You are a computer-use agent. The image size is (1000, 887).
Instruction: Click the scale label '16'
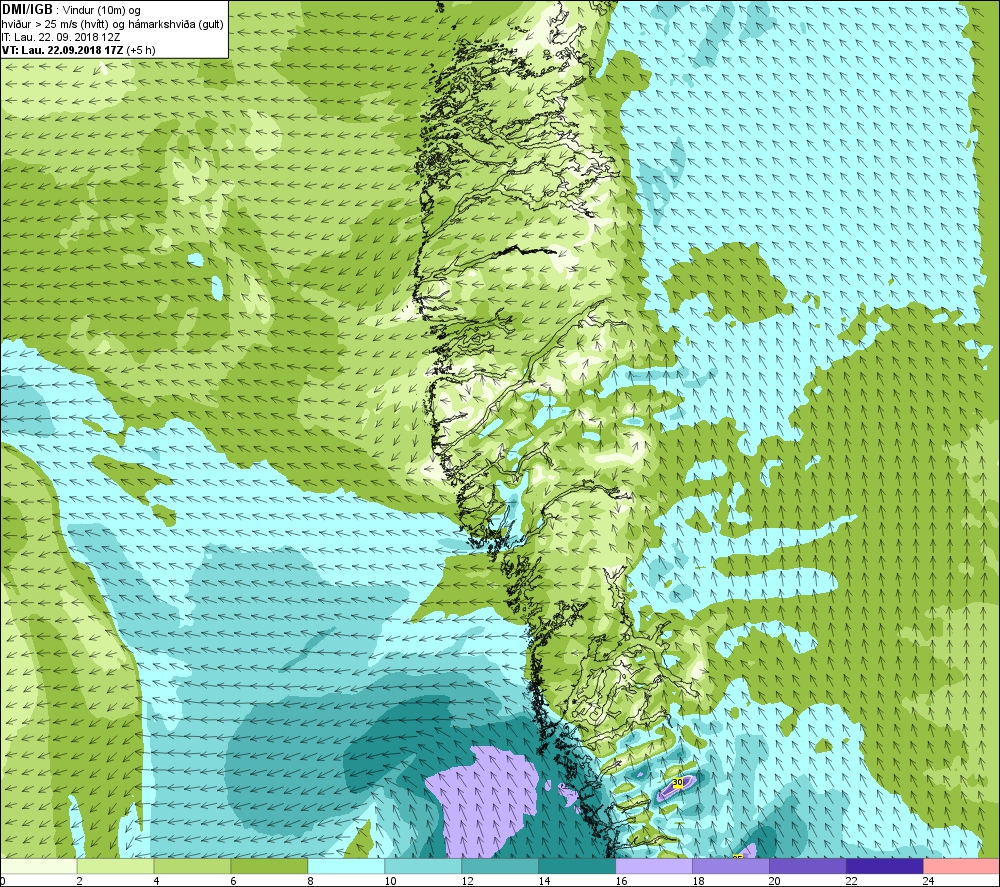[621, 881]
